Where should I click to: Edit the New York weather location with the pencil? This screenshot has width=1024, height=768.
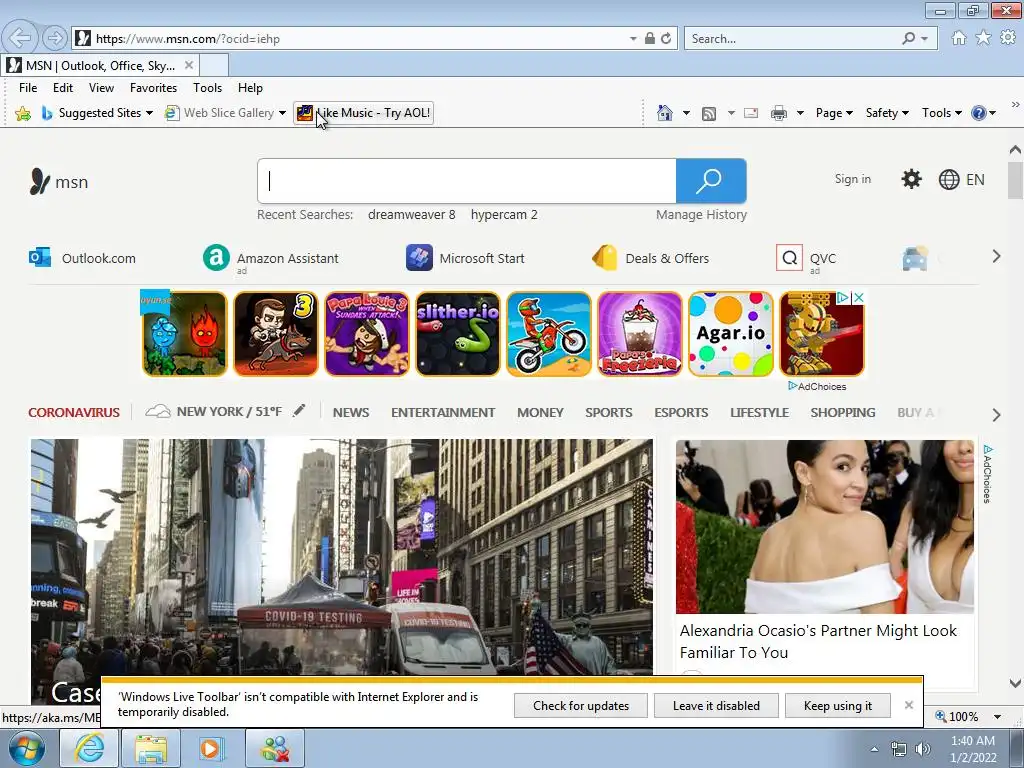point(299,411)
